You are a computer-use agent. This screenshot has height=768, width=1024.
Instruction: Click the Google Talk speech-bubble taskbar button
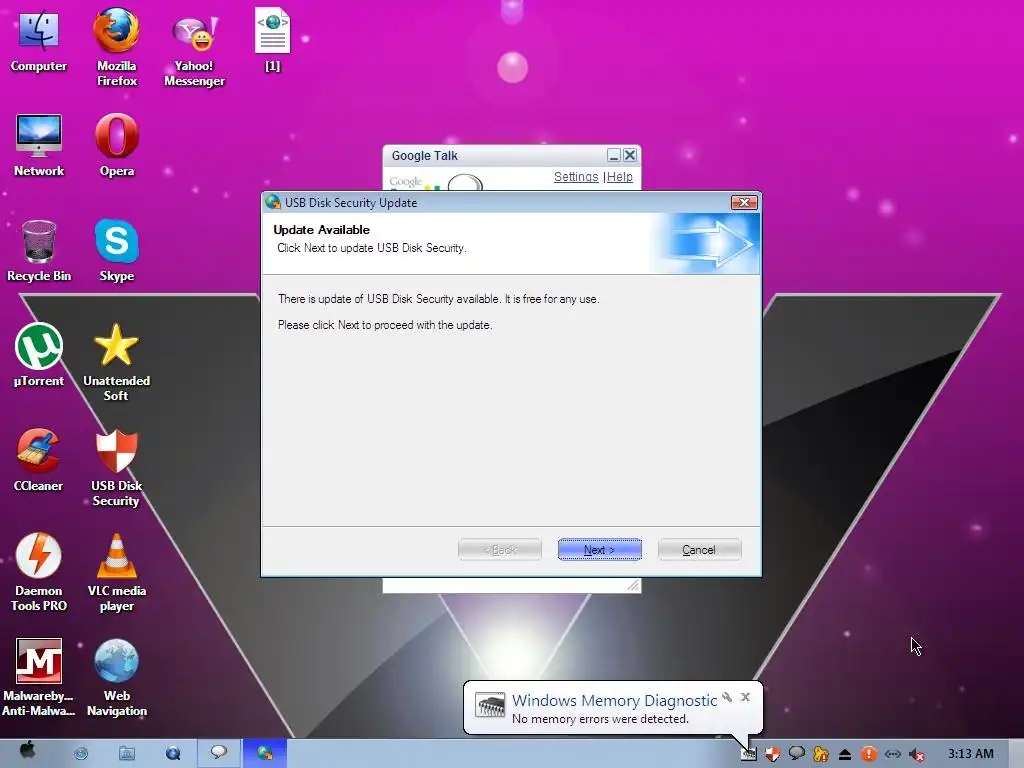click(219, 753)
